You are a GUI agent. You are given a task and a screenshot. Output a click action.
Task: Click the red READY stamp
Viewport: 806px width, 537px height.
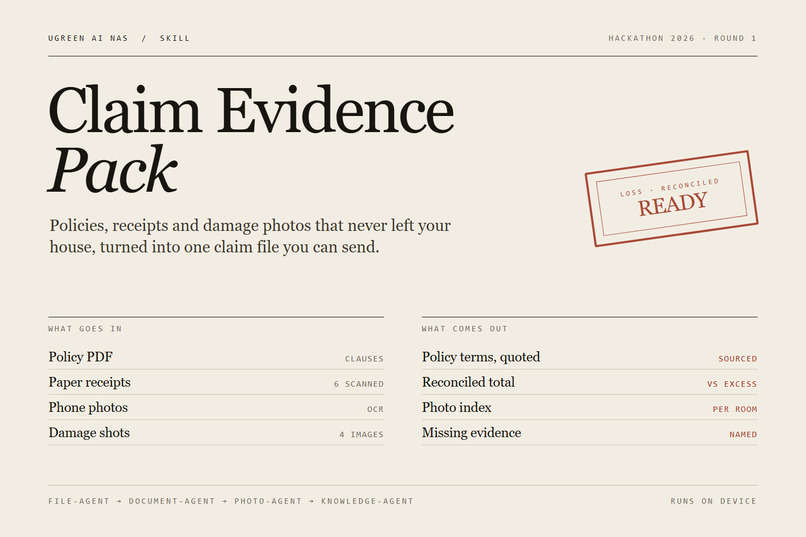(x=671, y=198)
